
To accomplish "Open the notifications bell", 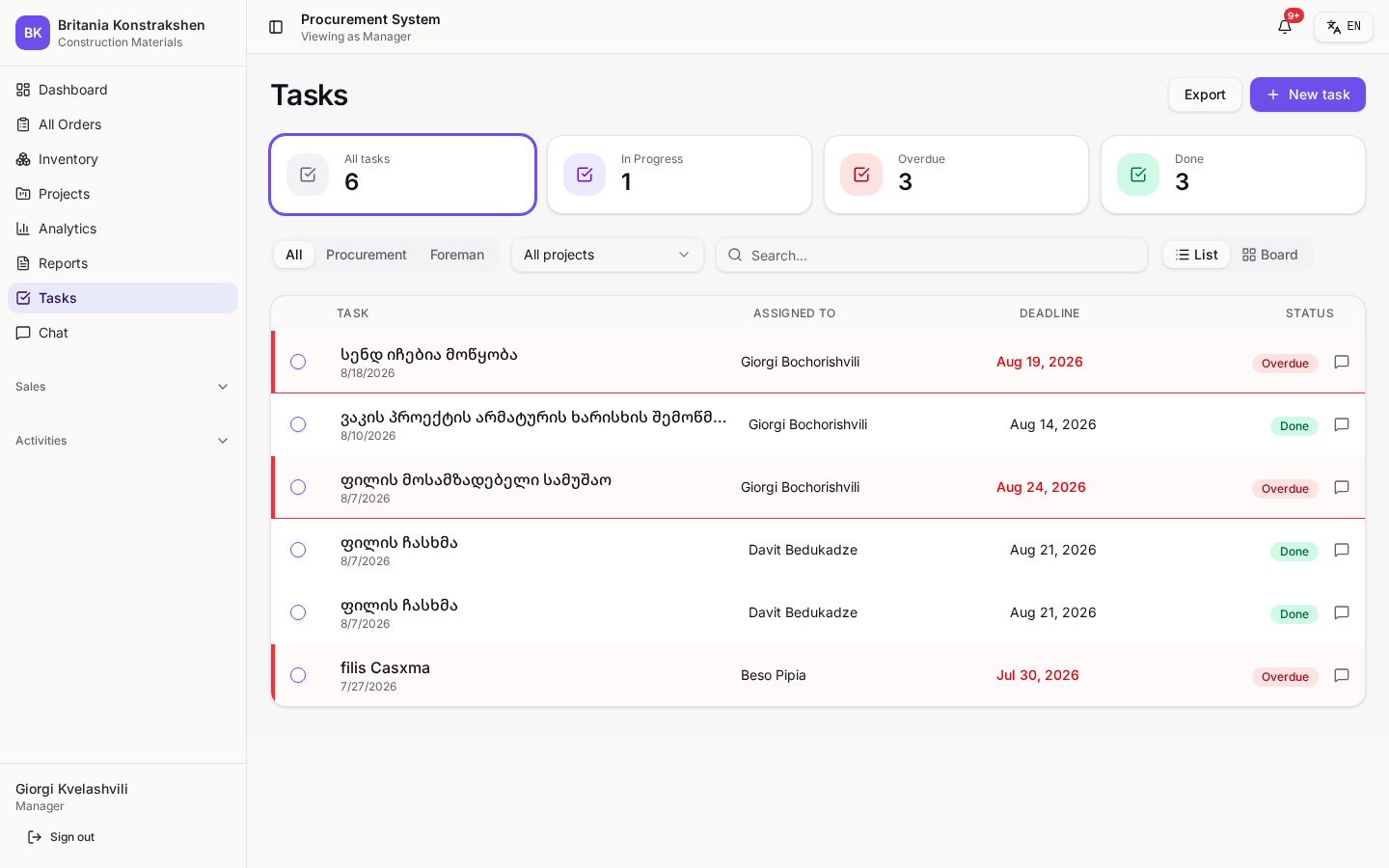I will coord(1285,27).
